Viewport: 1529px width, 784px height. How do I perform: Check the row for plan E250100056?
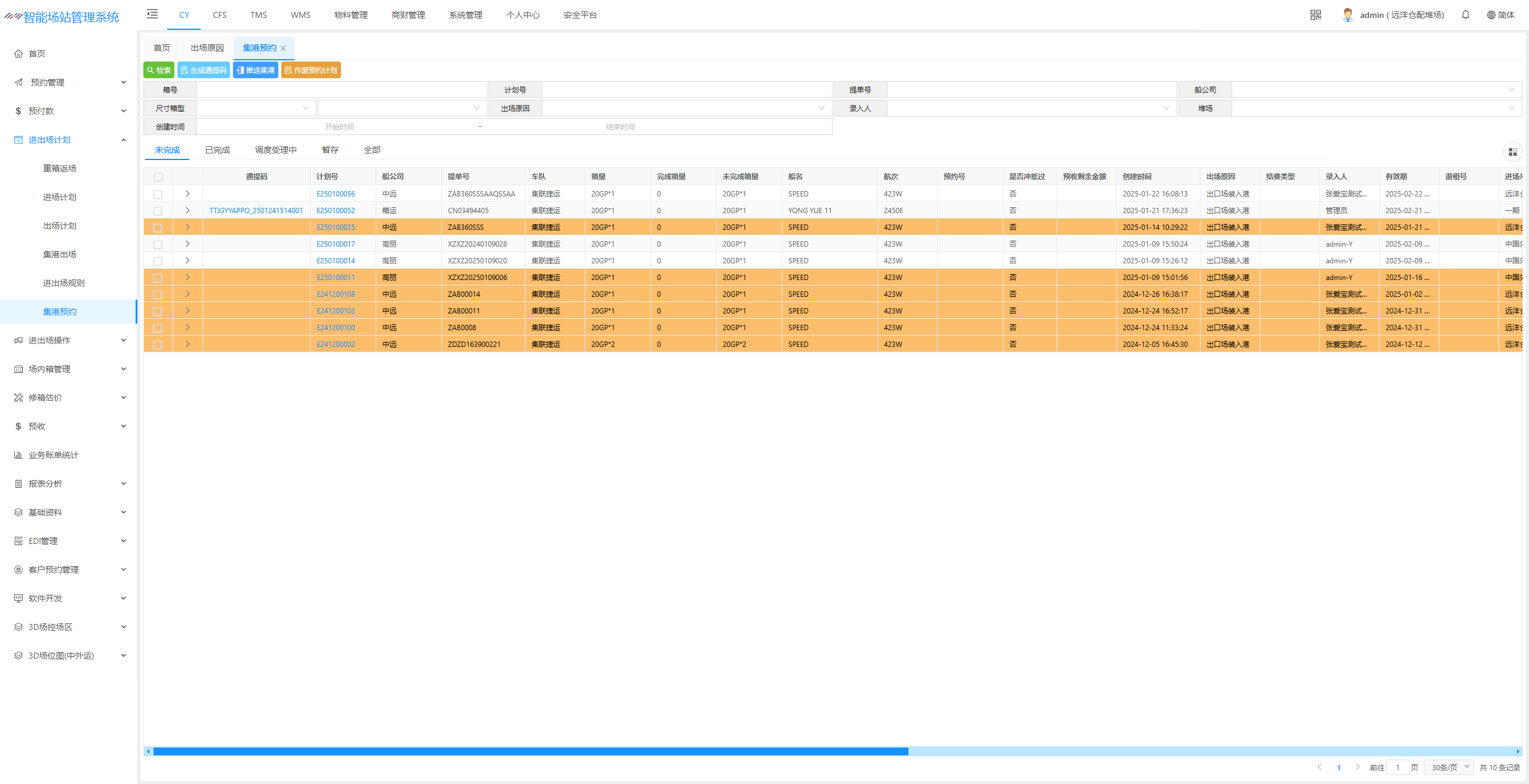click(158, 194)
